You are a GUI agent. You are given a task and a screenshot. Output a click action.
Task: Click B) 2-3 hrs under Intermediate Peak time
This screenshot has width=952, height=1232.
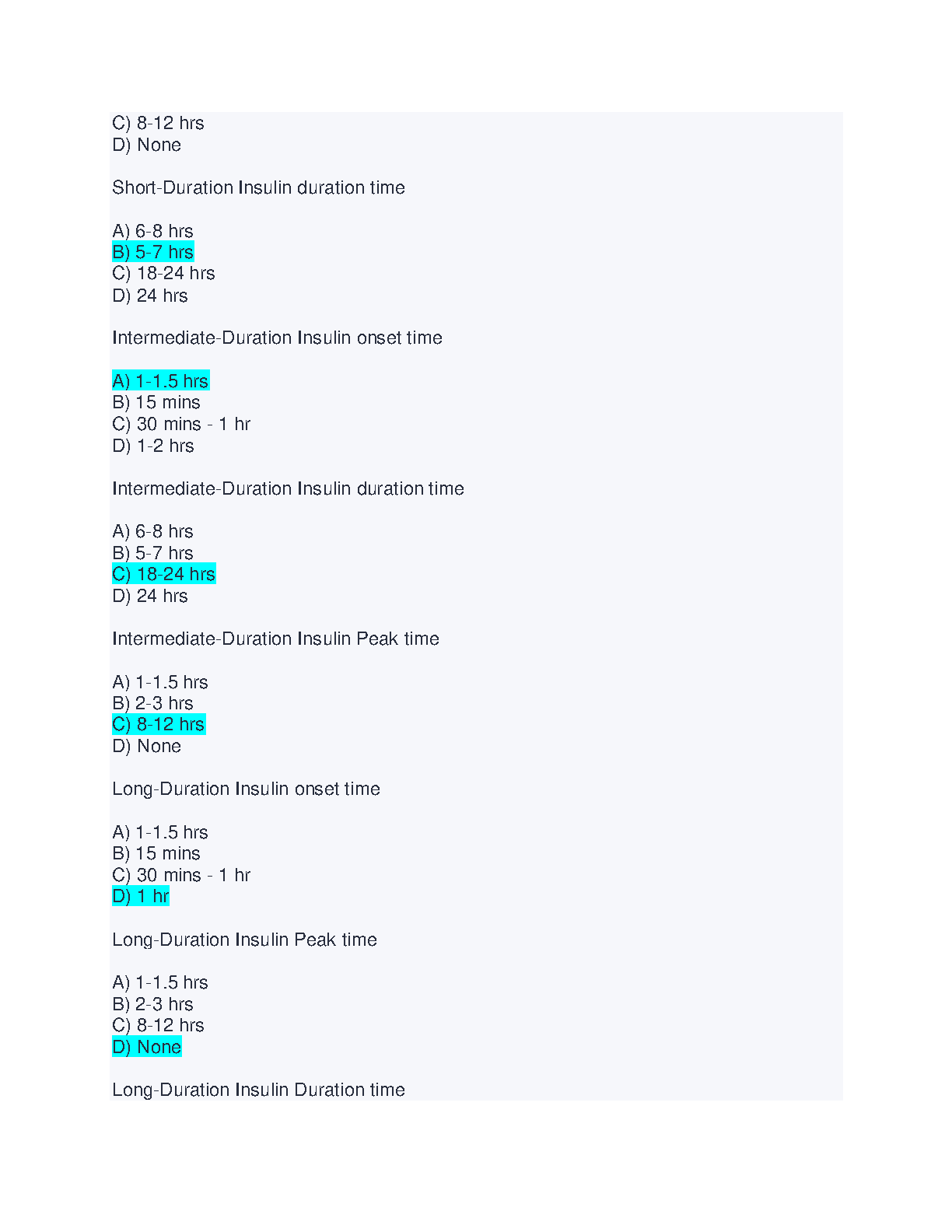click(x=152, y=703)
